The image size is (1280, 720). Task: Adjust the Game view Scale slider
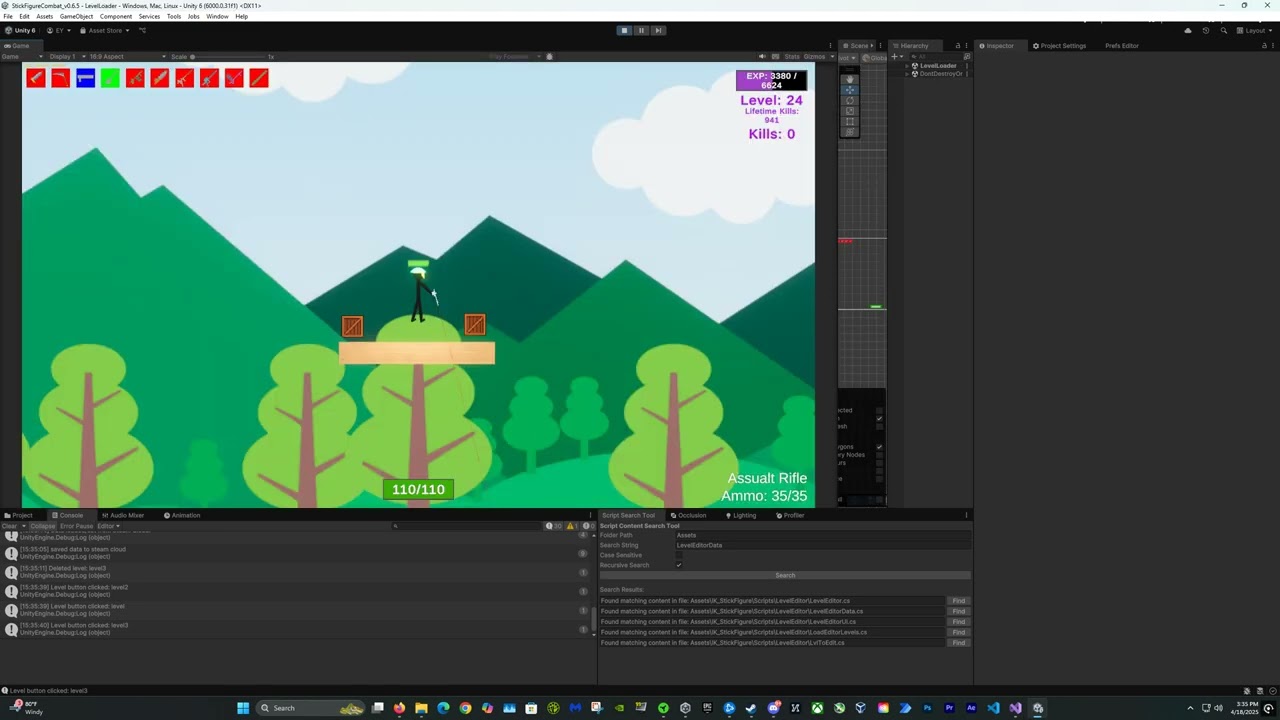228,56
